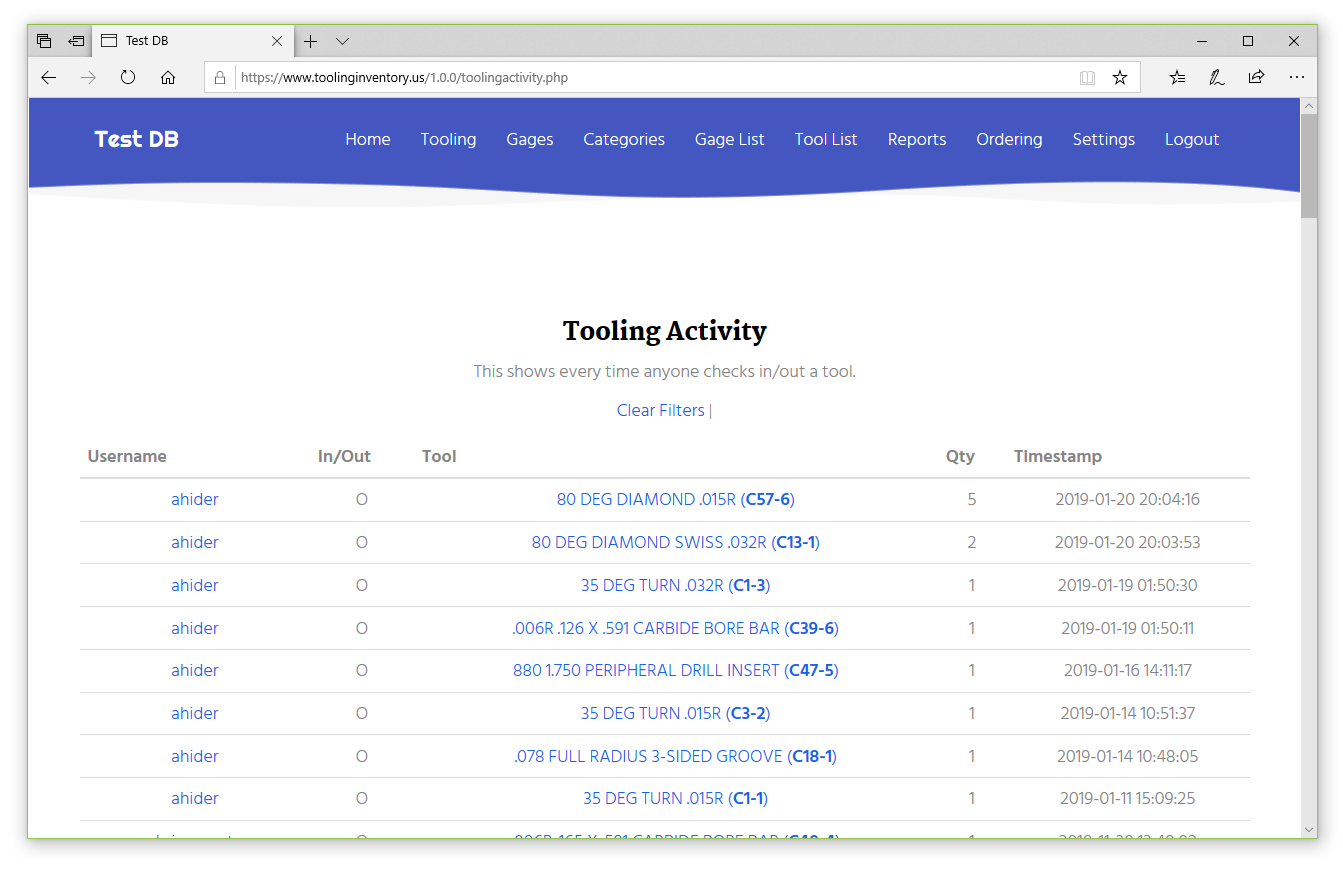Click the add notes pen icon
The width and height of the screenshot is (1343, 869).
[1216, 77]
